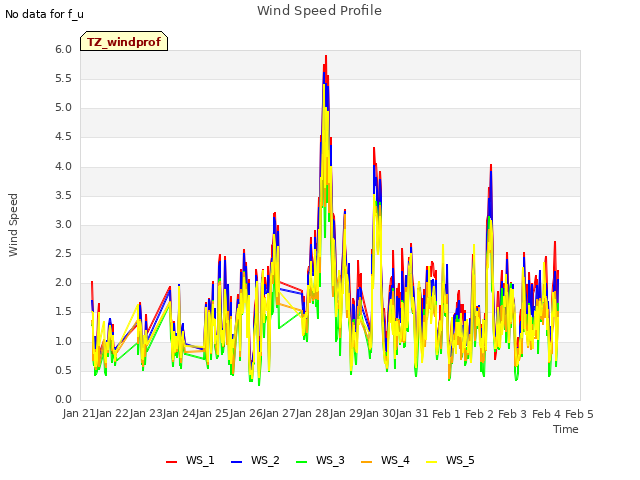The height and width of the screenshot is (480, 640).
Task: Click the 5.0 y-axis tick label
Action: click(63, 108)
